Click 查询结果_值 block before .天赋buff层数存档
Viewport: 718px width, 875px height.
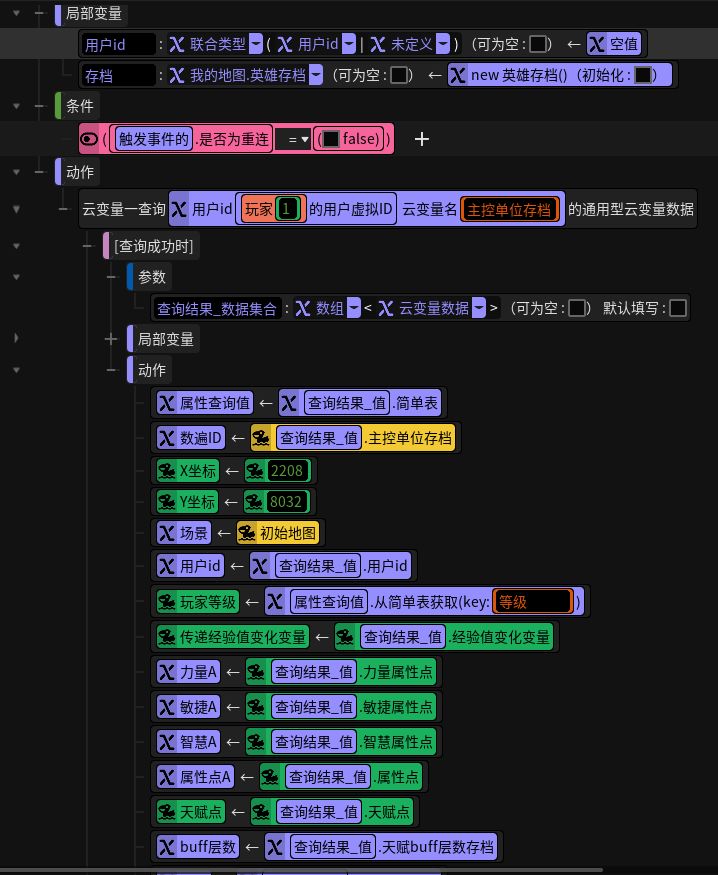[334, 847]
